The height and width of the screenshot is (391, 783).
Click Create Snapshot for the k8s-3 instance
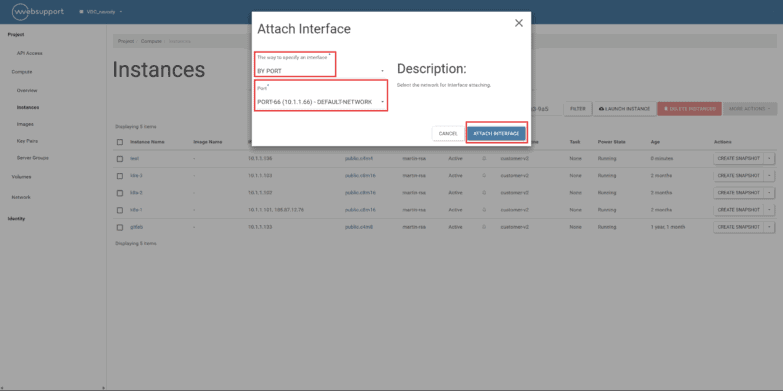pos(738,176)
